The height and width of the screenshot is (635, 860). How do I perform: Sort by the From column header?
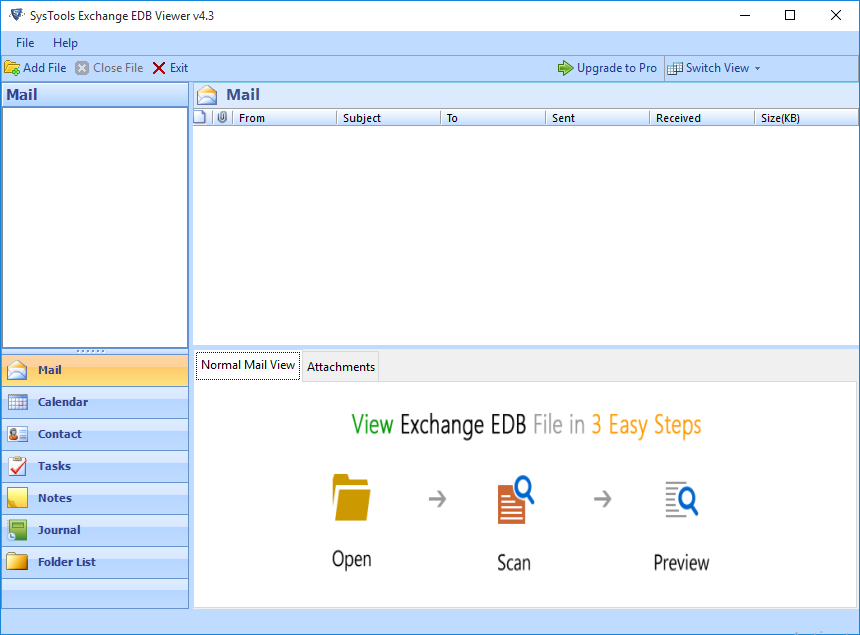click(285, 118)
